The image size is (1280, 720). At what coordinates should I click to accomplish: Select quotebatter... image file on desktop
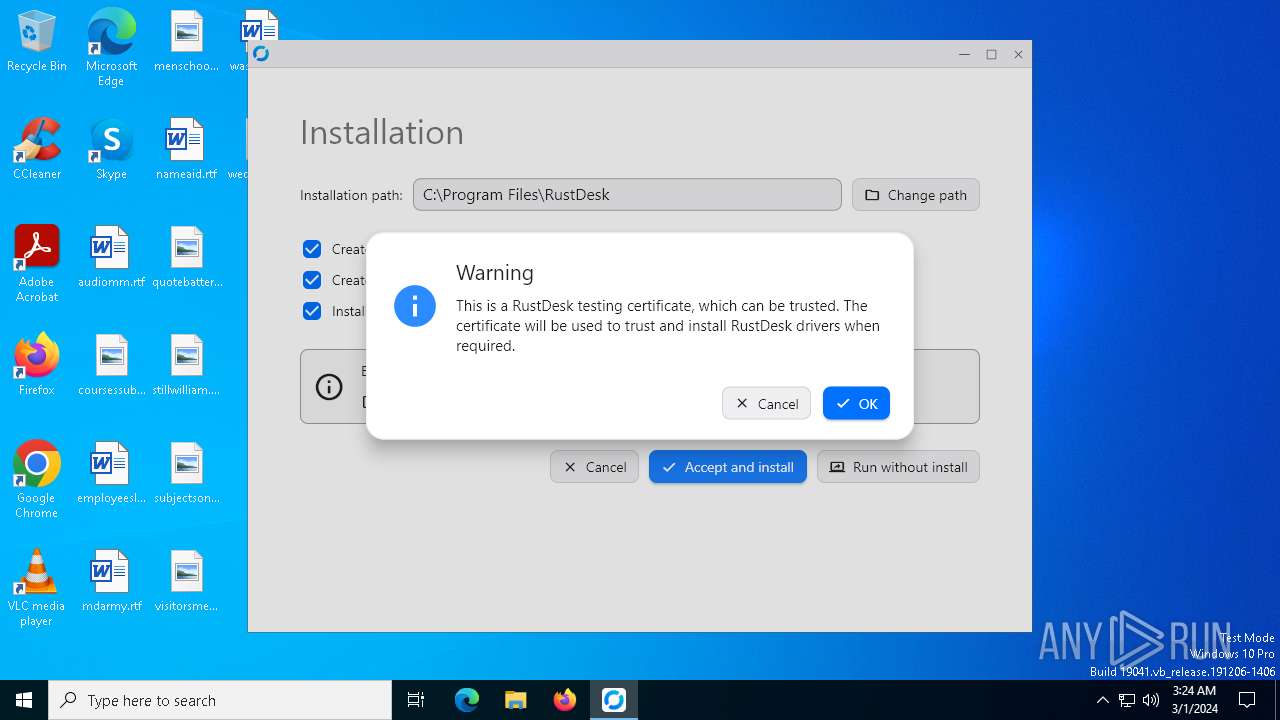tap(186, 258)
